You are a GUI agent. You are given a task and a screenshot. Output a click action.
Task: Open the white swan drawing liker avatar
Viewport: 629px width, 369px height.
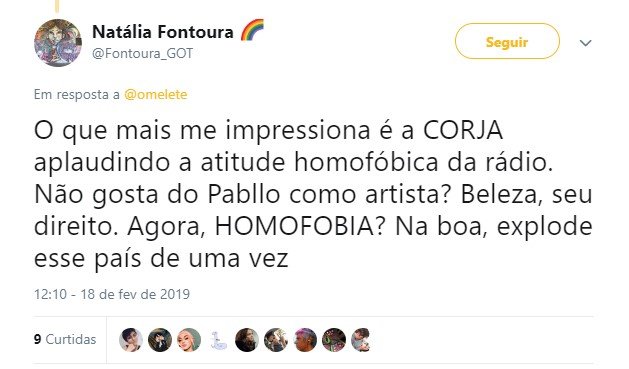click(x=218, y=340)
